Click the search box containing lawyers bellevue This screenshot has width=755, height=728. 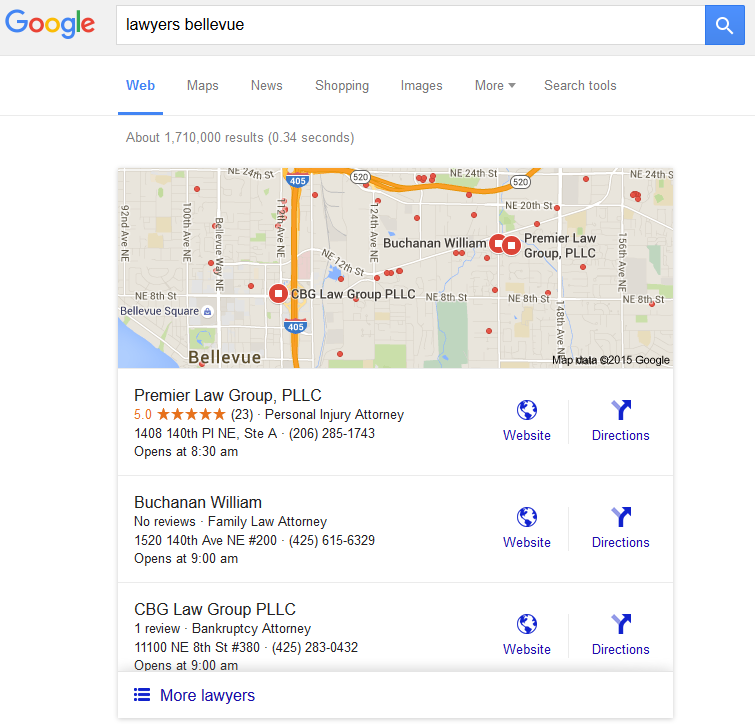(x=410, y=24)
